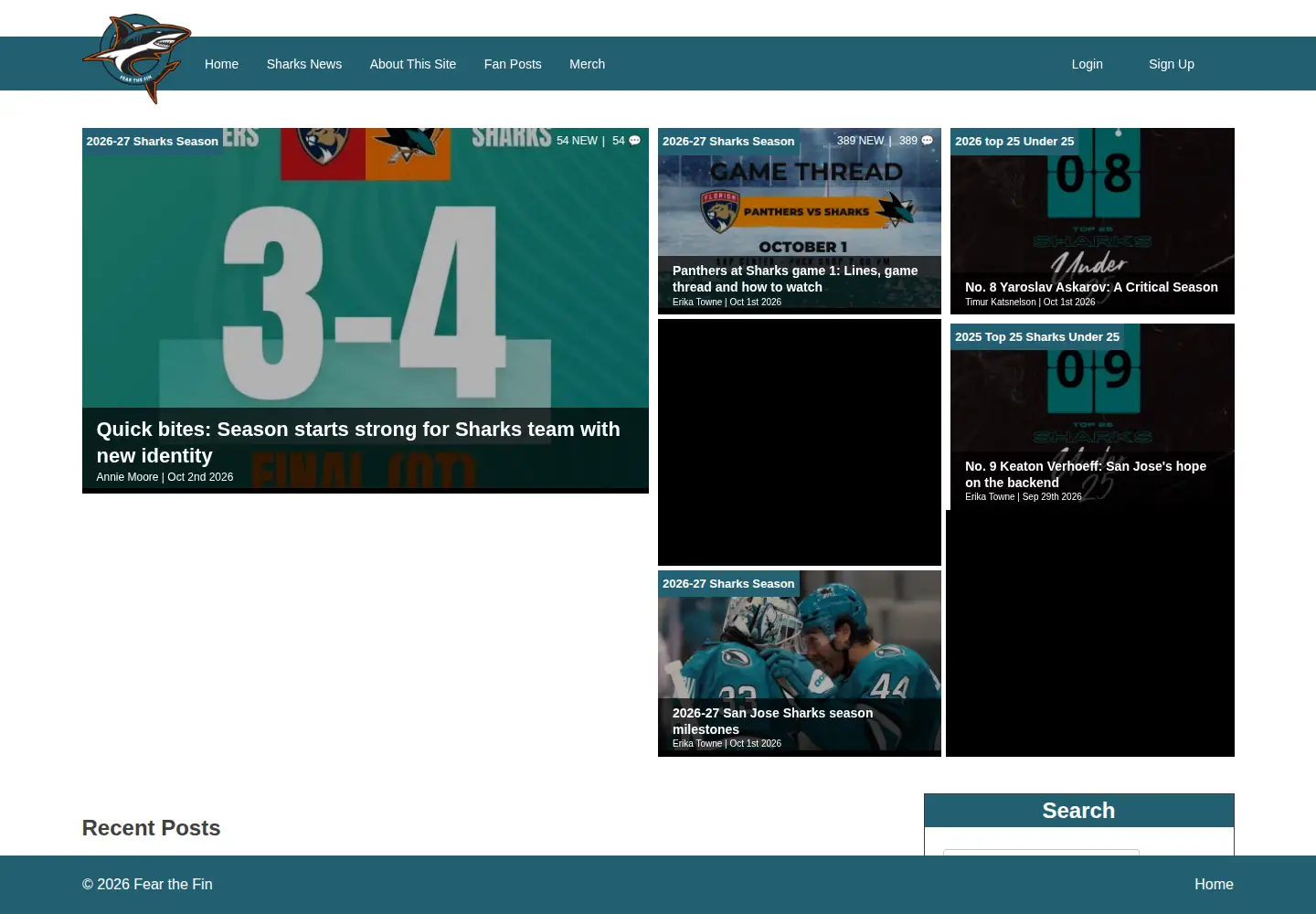Click the 2026 top 25 Under 25 tag
Screen dimensions: 1316x914
[1014, 142]
